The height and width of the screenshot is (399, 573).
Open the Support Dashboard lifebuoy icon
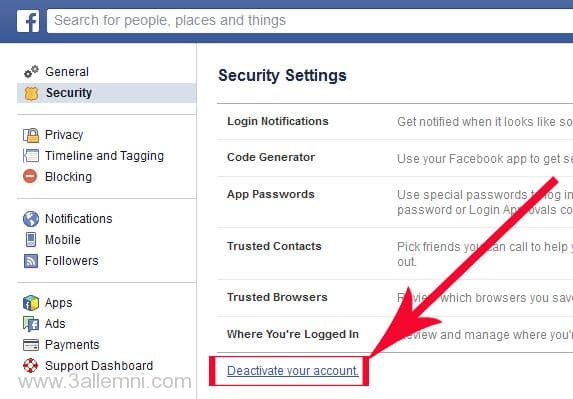(x=30, y=365)
